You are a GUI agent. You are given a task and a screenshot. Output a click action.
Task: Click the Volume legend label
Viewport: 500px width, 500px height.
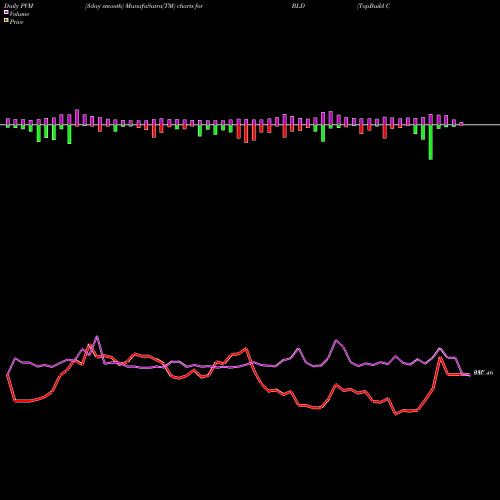[19, 14]
